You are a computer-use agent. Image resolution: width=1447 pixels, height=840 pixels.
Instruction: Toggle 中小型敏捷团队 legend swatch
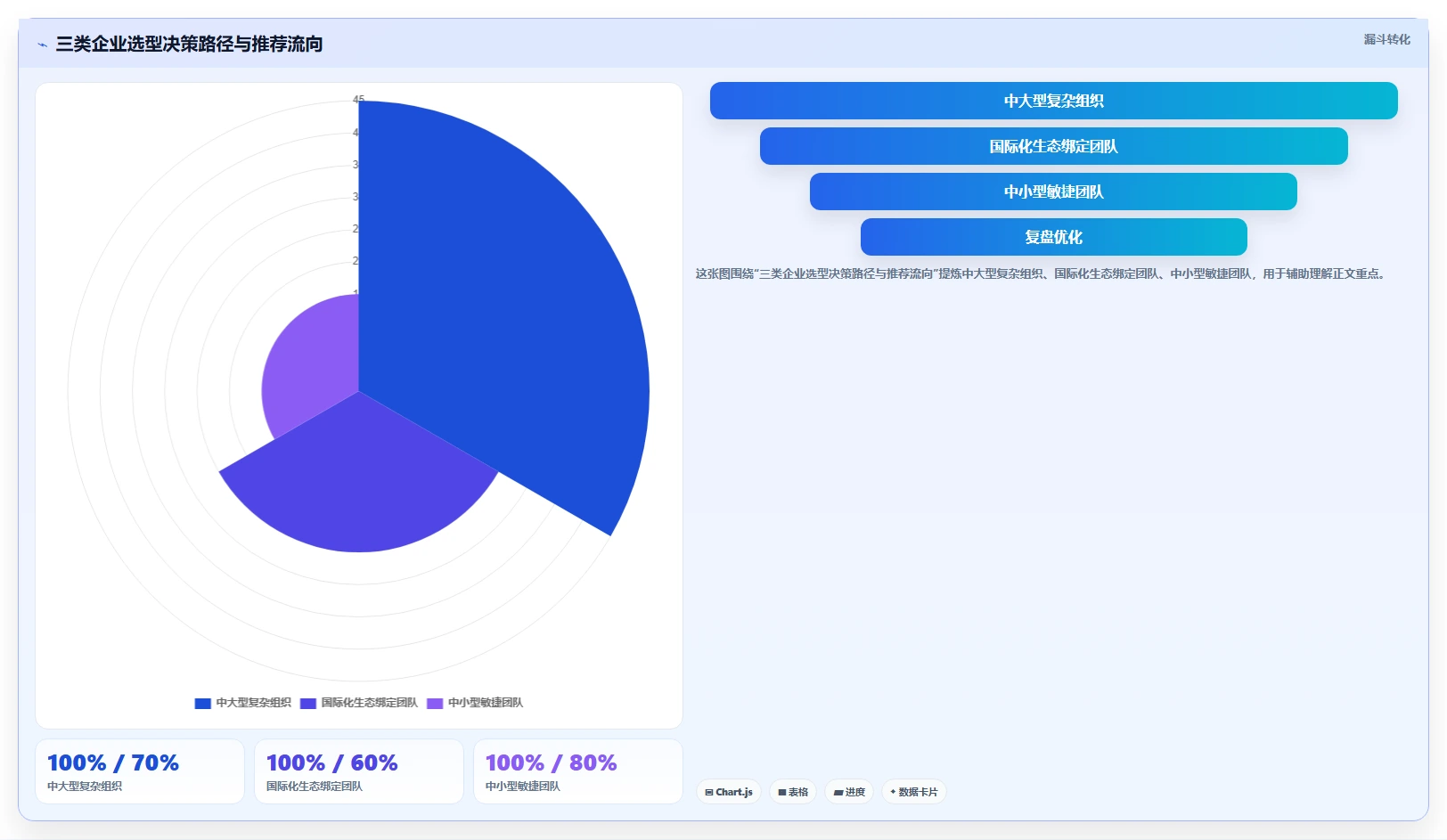[435, 703]
